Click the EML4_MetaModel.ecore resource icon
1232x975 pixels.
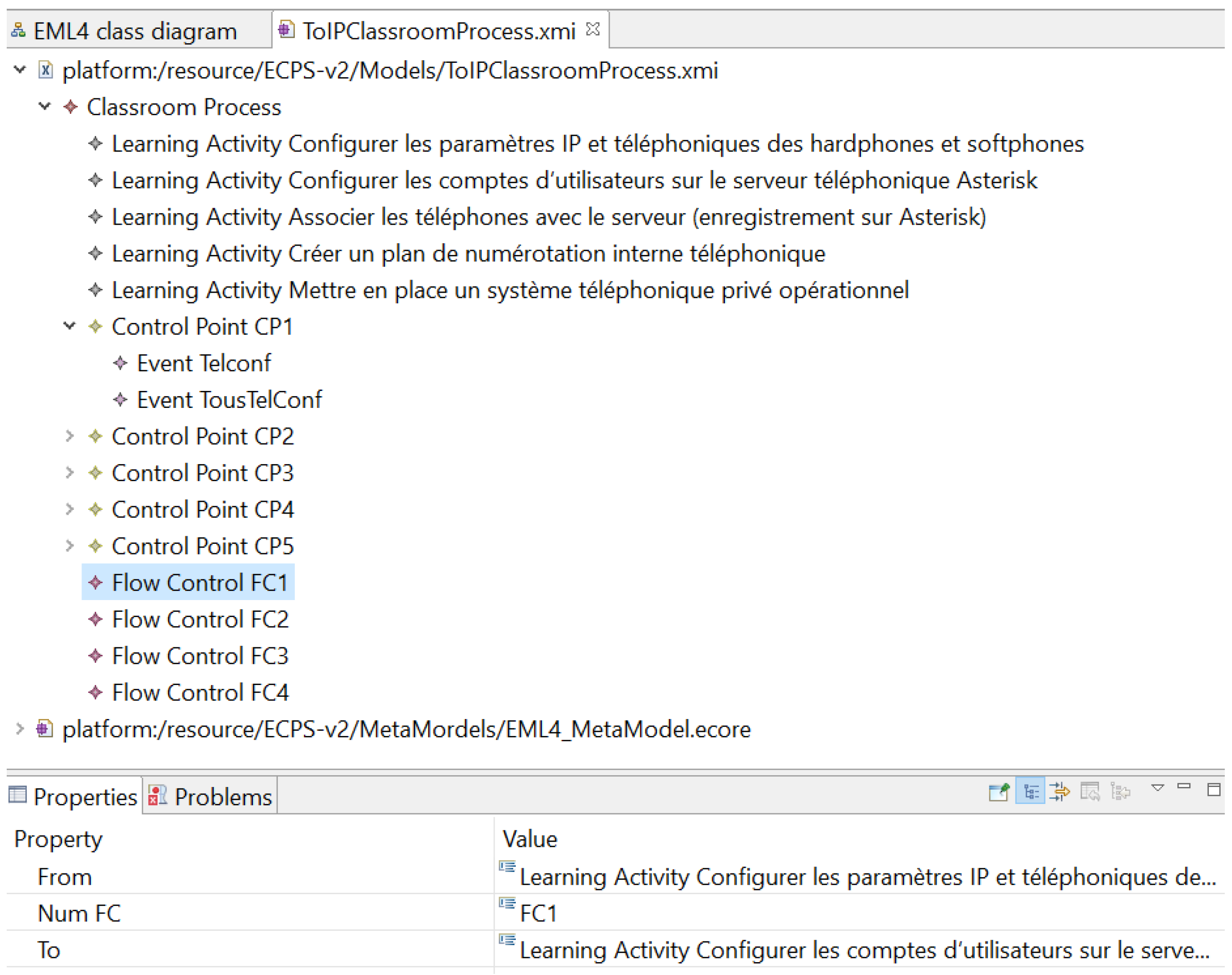pyautogui.click(x=44, y=729)
